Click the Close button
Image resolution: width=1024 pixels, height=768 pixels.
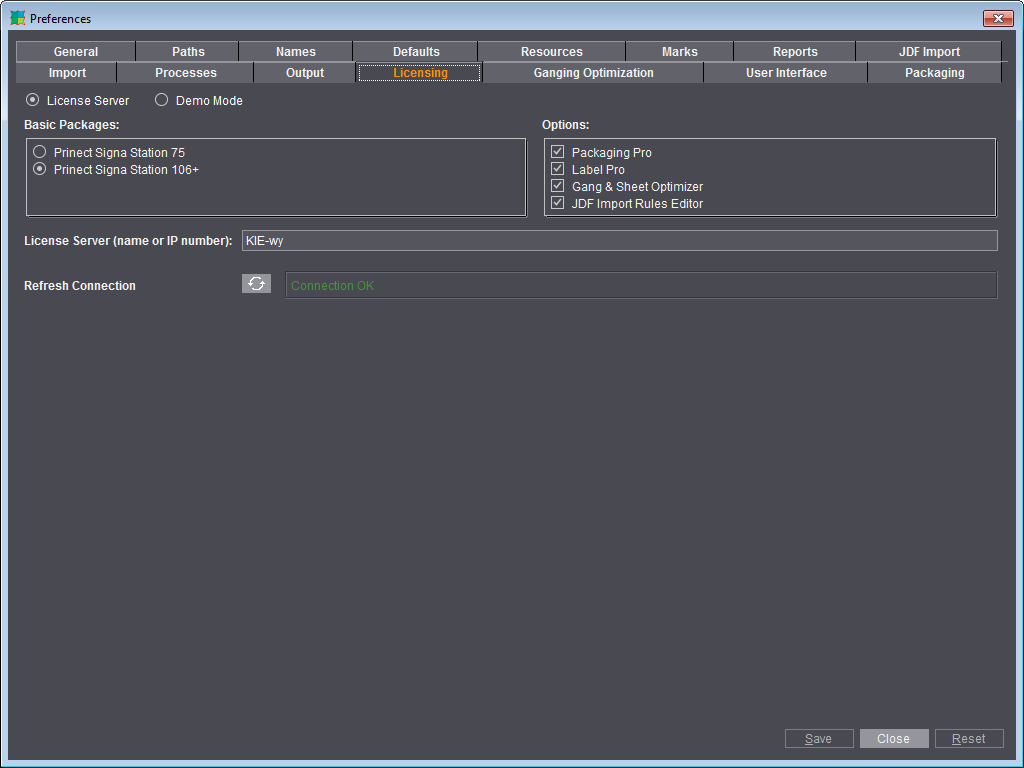(894, 738)
